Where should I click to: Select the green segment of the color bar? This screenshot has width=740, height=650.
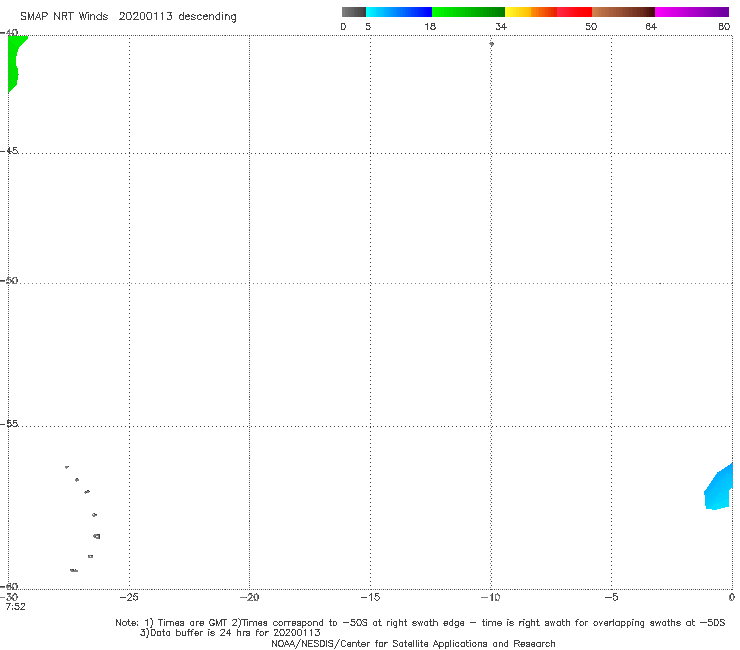pos(468,12)
